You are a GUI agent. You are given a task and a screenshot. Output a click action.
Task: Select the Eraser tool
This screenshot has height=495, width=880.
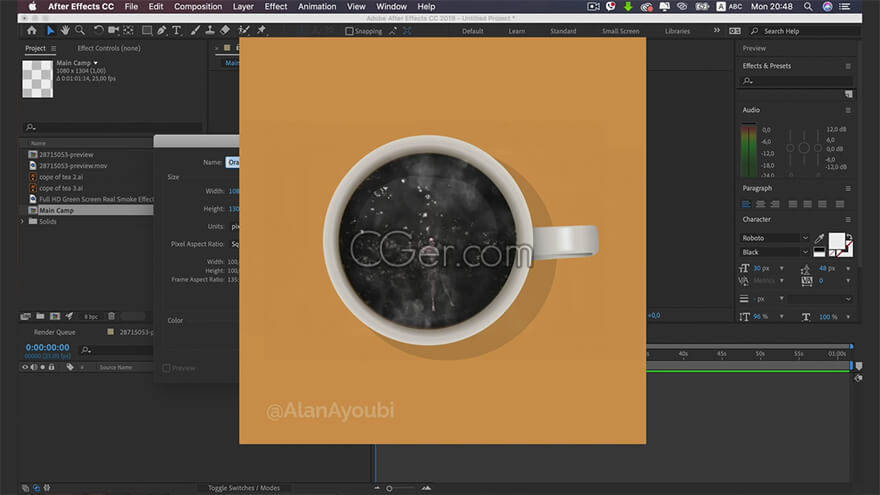(x=224, y=30)
